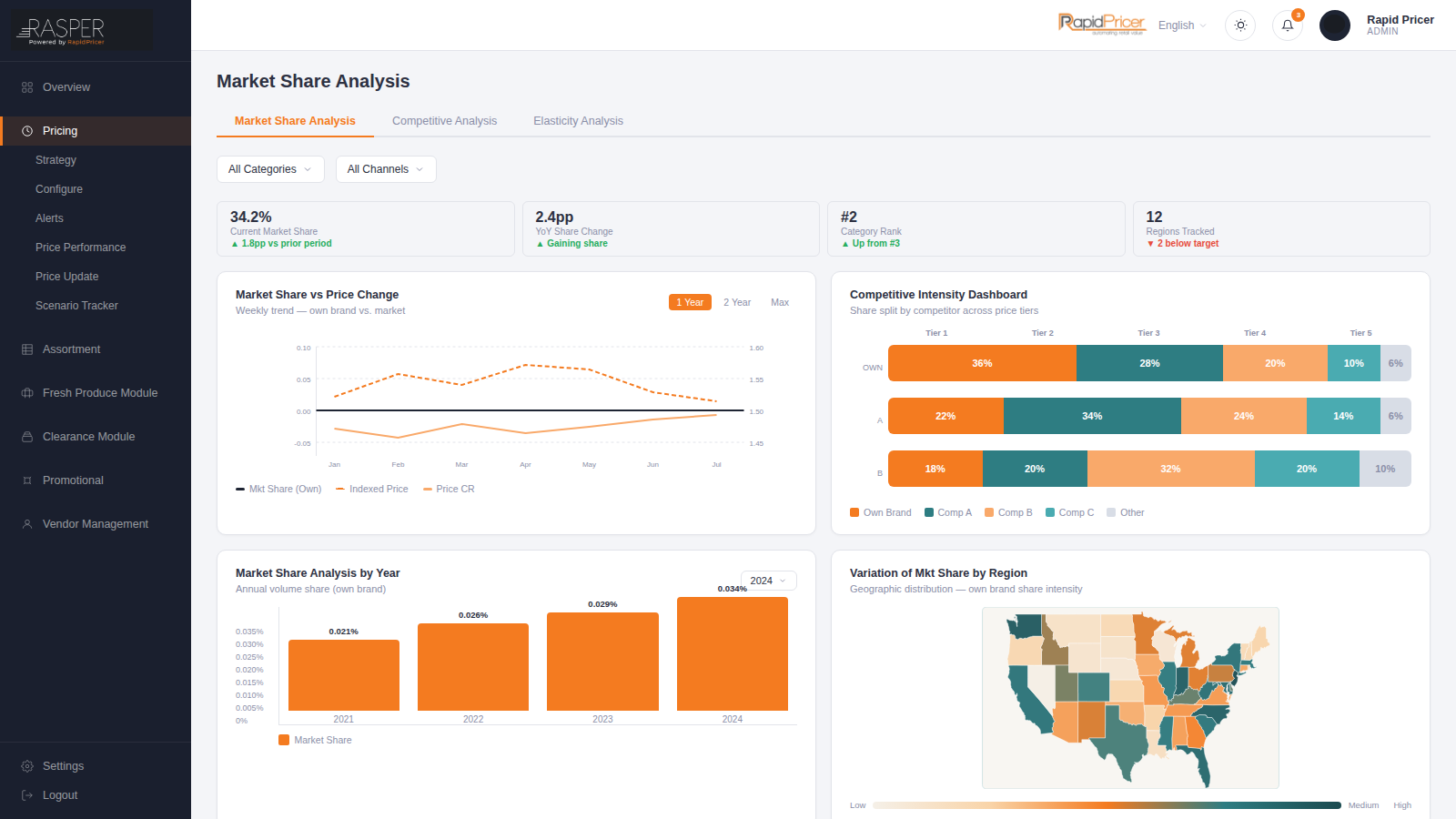The image size is (1456, 819).
Task: Open the Vendor Management link
Action: click(96, 524)
